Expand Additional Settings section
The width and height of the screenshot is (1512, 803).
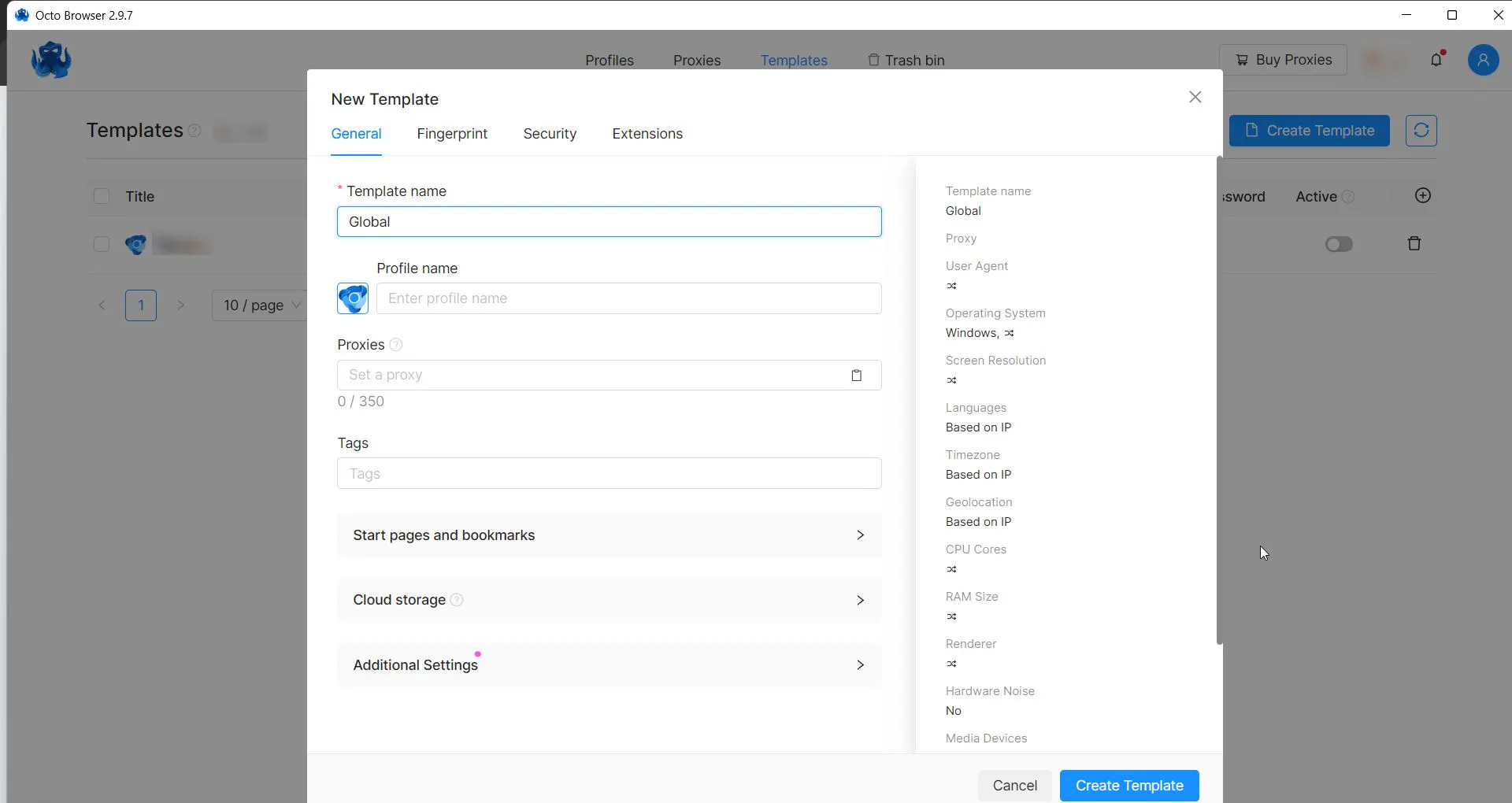tap(609, 665)
